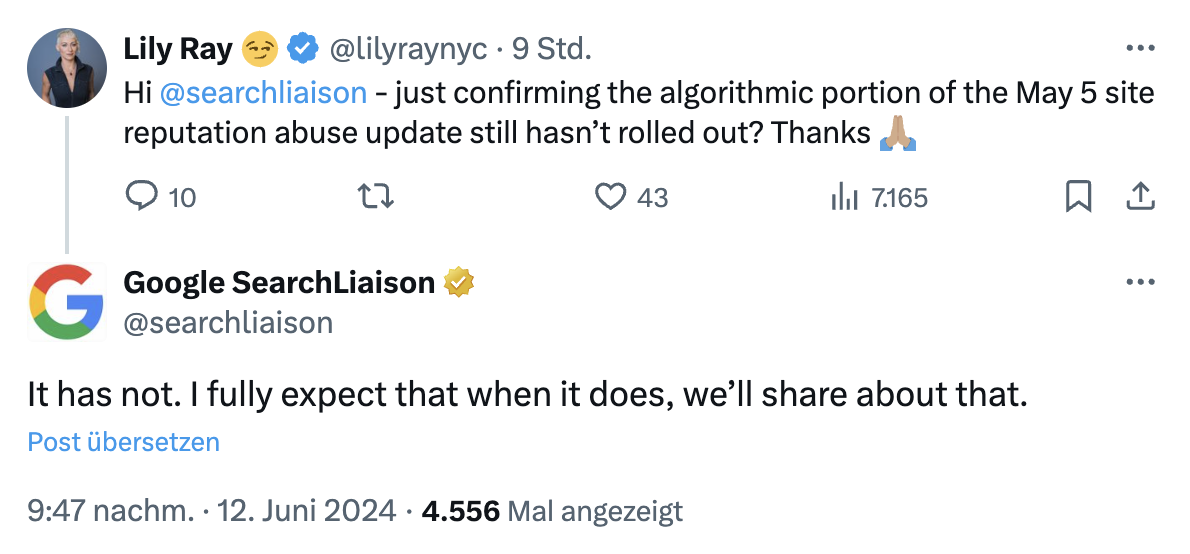Open the @searchliaison handle under Google's name
This screenshot has width=1190, height=554.
(x=228, y=321)
